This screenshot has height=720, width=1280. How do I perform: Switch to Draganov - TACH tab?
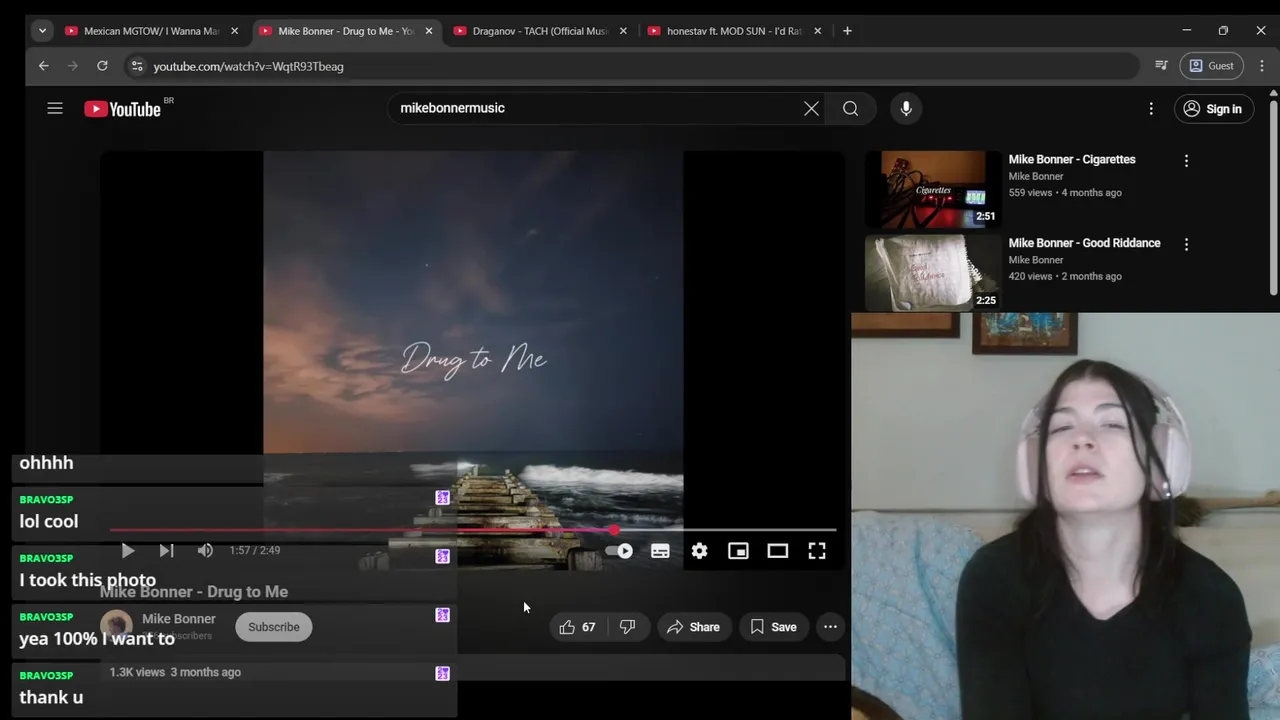pos(540,31)
